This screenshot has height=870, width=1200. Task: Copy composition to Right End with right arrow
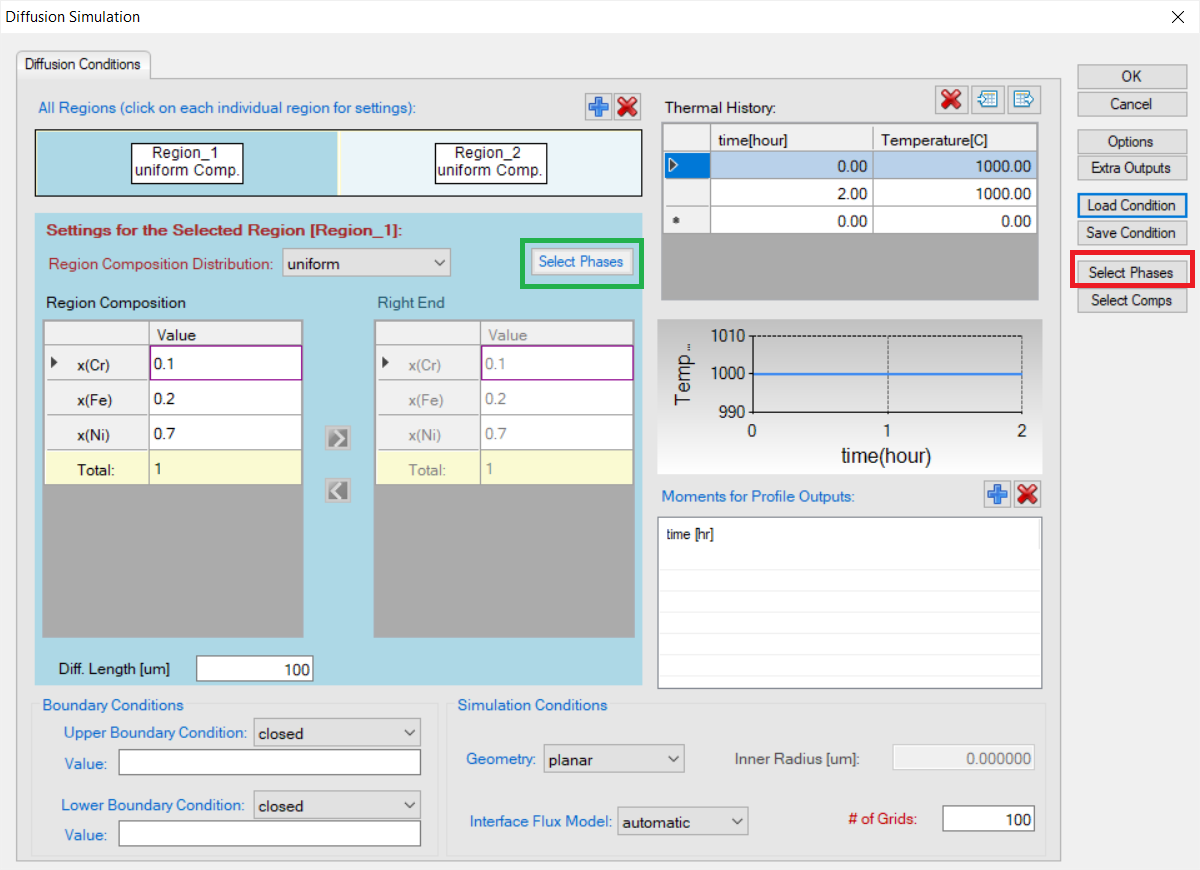pyautogui.click(x=338, y=437)
